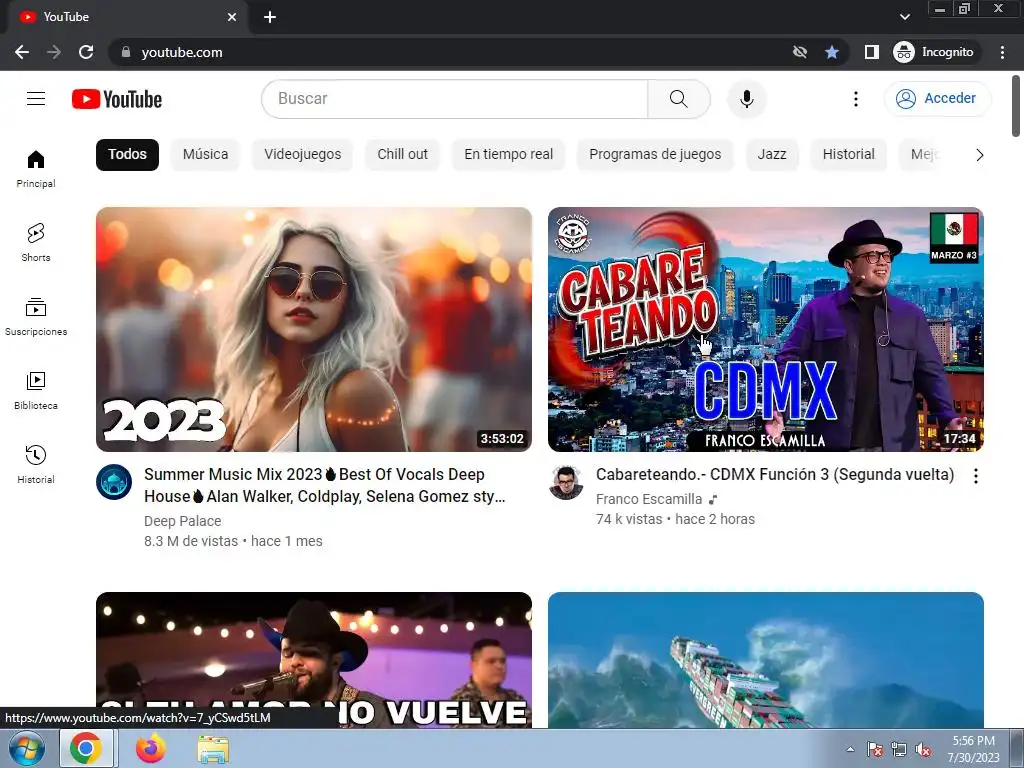Click the third-party cookies blocked eye icon
The width and height of the screenshot is (1024, 768).
[799, 52]
